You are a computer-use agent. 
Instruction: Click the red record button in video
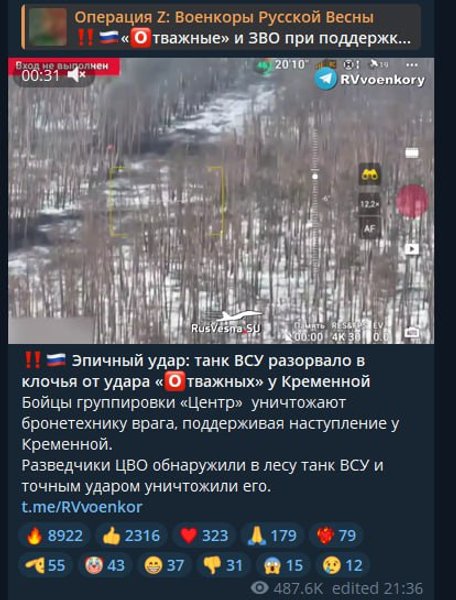tap(412, 201)
